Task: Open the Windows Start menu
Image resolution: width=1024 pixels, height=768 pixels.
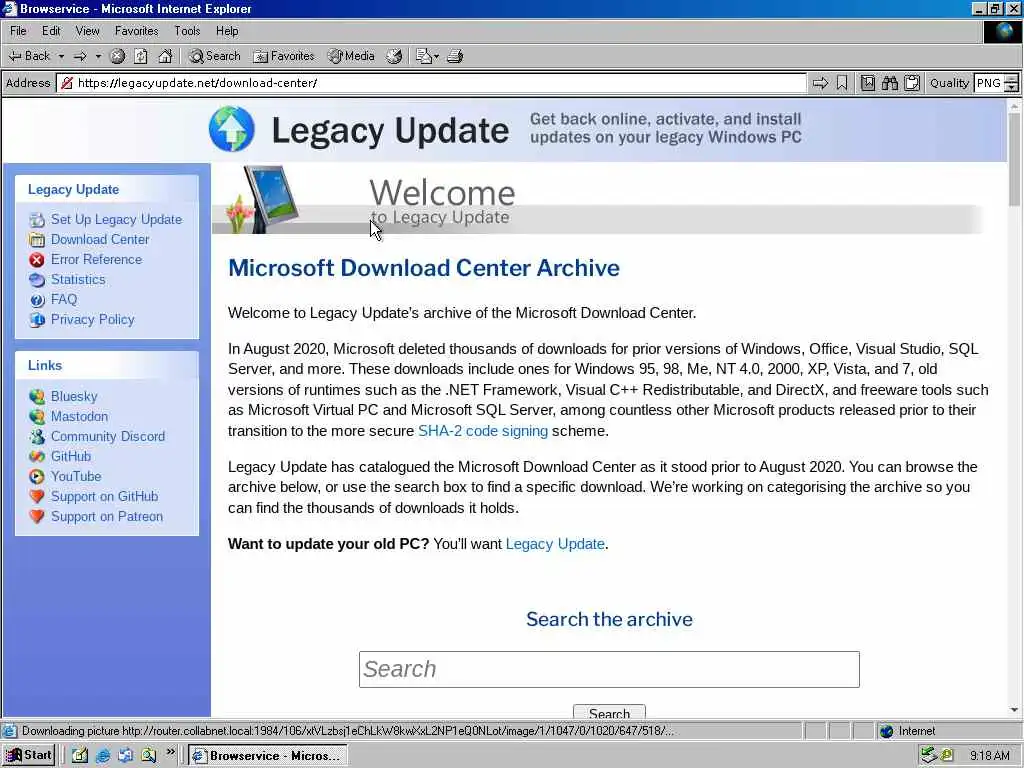Action: pyautogui.click(x=29, y=756)
